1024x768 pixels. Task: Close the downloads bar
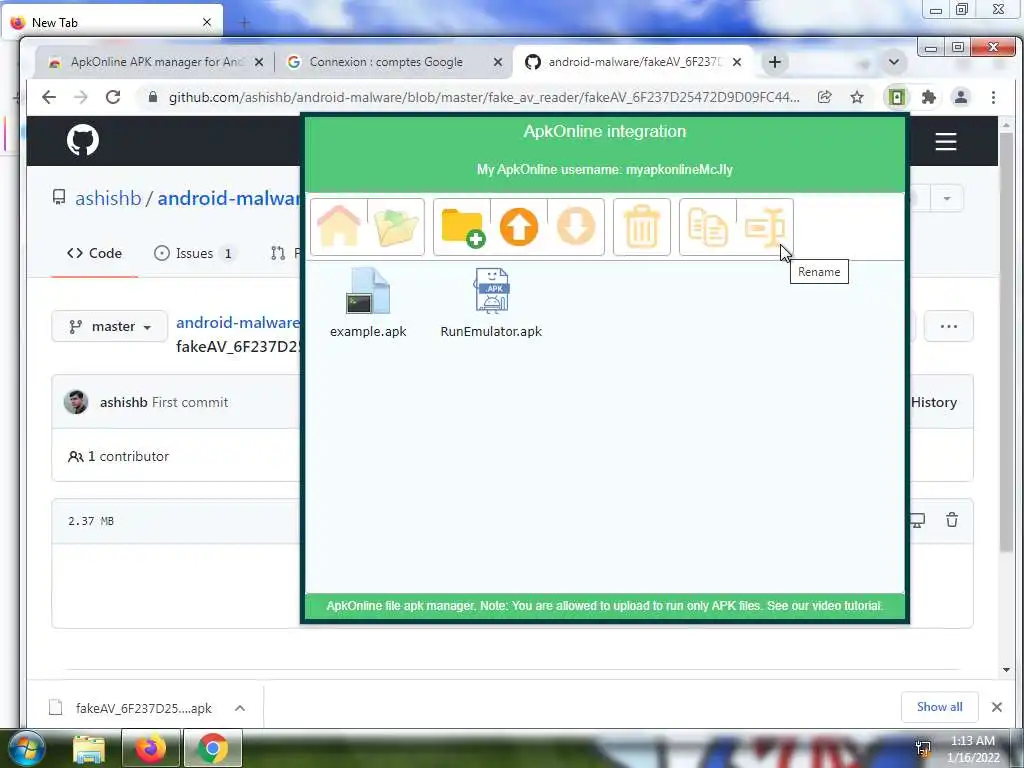click(x=997, y=707)
